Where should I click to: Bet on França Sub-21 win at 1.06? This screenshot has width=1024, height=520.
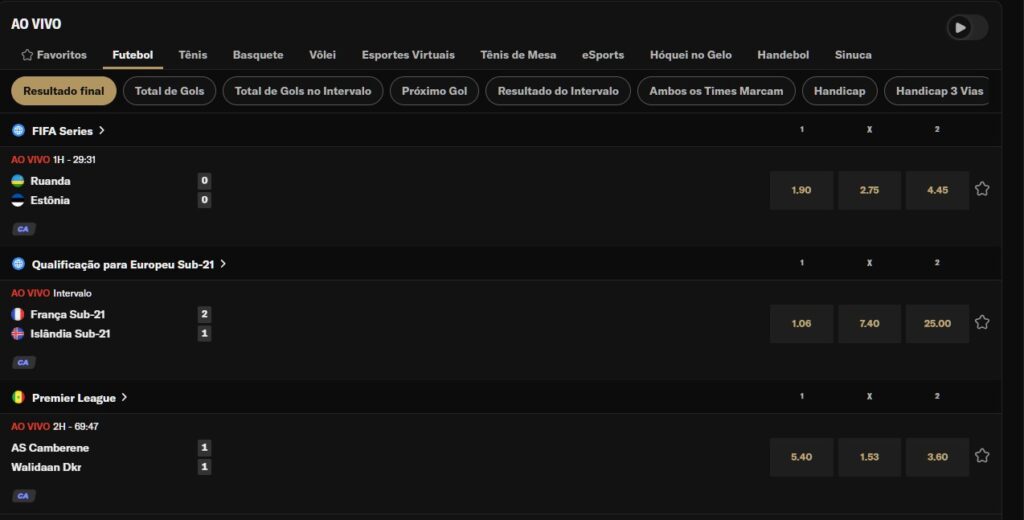pos(801,323)
